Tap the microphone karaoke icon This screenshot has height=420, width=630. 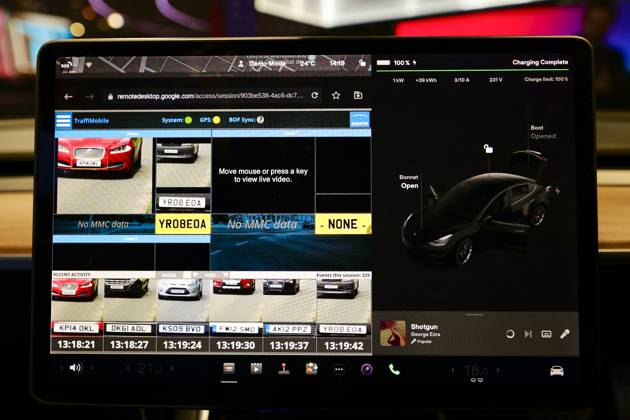565,334
